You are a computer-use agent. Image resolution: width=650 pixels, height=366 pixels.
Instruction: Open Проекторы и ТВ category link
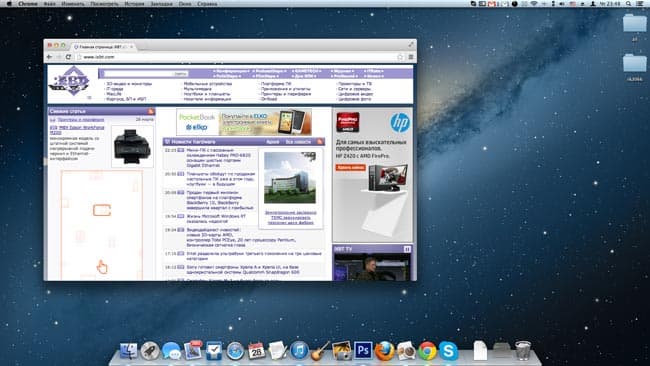click(355, 84)
